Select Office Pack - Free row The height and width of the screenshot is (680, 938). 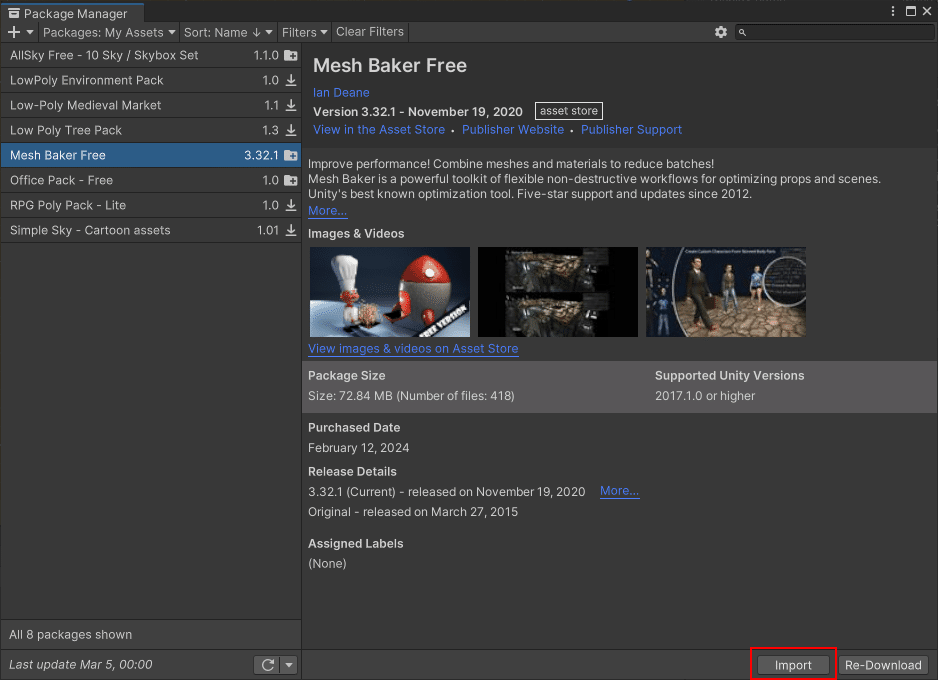151,181
